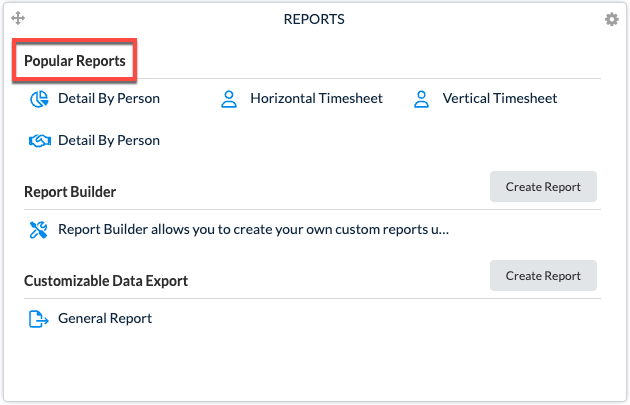The height and width of the screenshot is (405, 630).
Task: Click the handshake icon beside Detail By Person
Action: coord(40,141)
